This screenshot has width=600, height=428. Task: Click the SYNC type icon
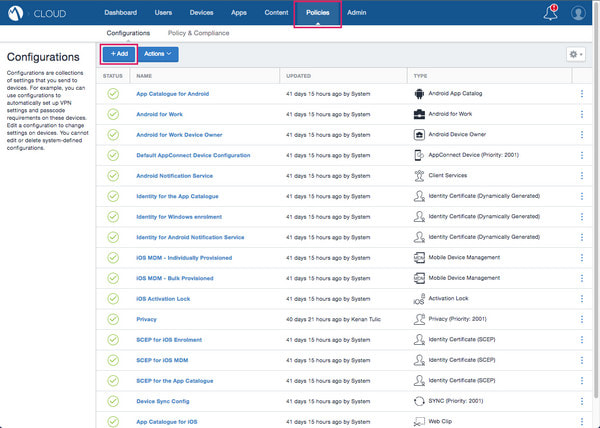pos(419,401)
